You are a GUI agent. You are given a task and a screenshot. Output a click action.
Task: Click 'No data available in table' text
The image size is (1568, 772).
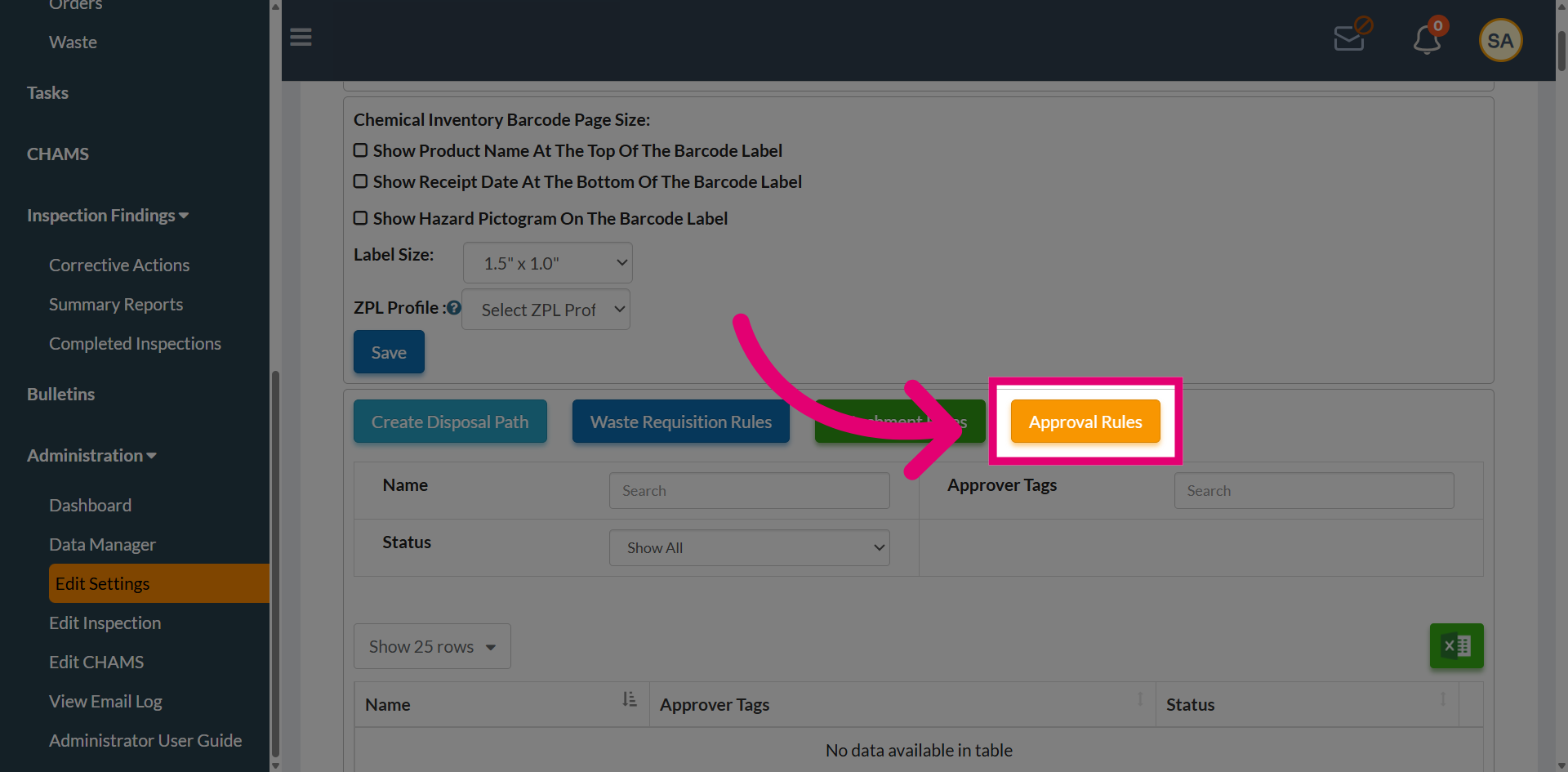[x=919, y=750]
